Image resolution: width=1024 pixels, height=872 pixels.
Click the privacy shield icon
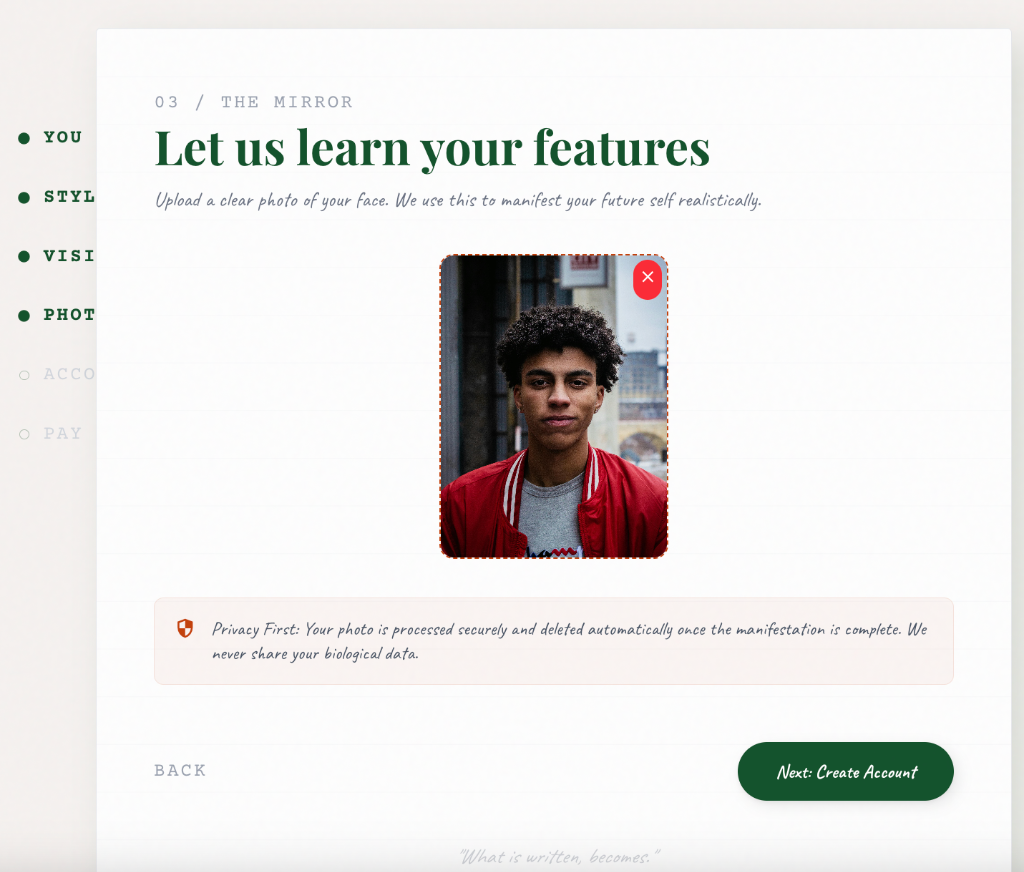185,628
